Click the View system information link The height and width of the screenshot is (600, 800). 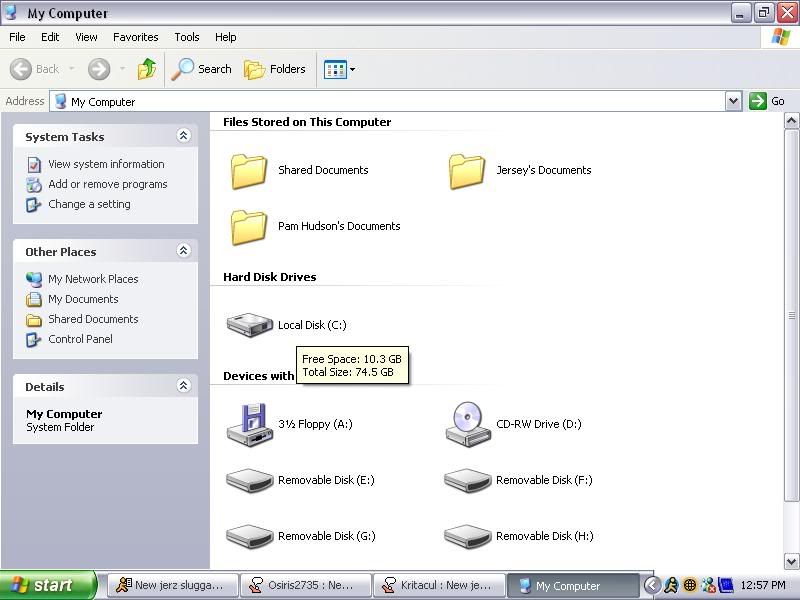pos(106,164)
